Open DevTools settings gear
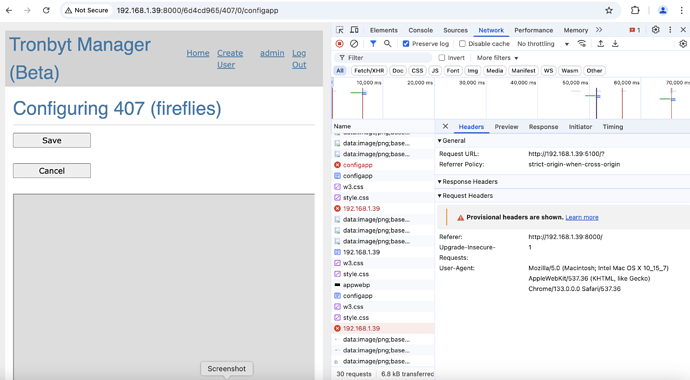The image size is (690, 380). pos(656,30)
